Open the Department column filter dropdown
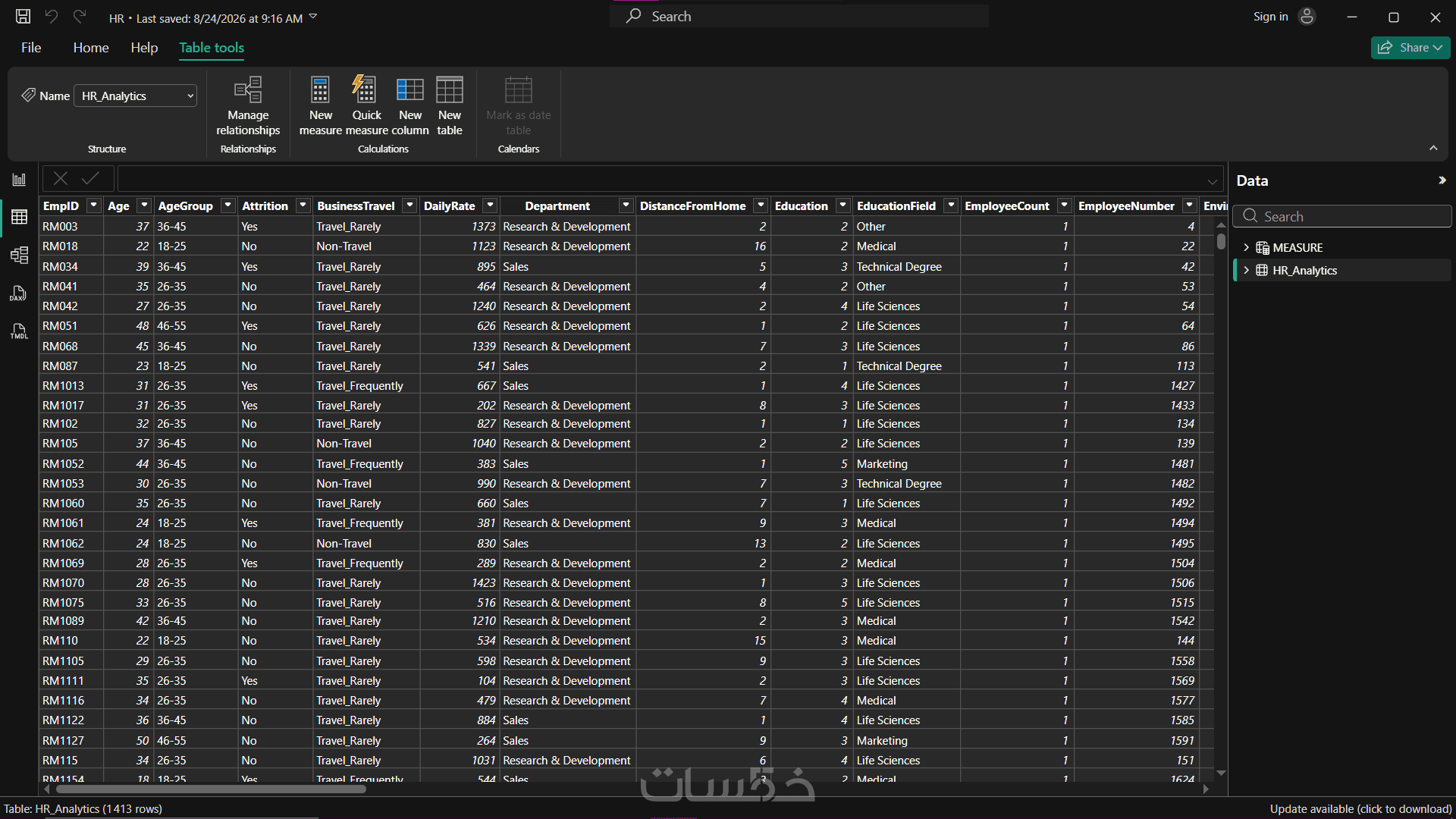The width and height of the screenshot is (1456, 819). [626, 206]
